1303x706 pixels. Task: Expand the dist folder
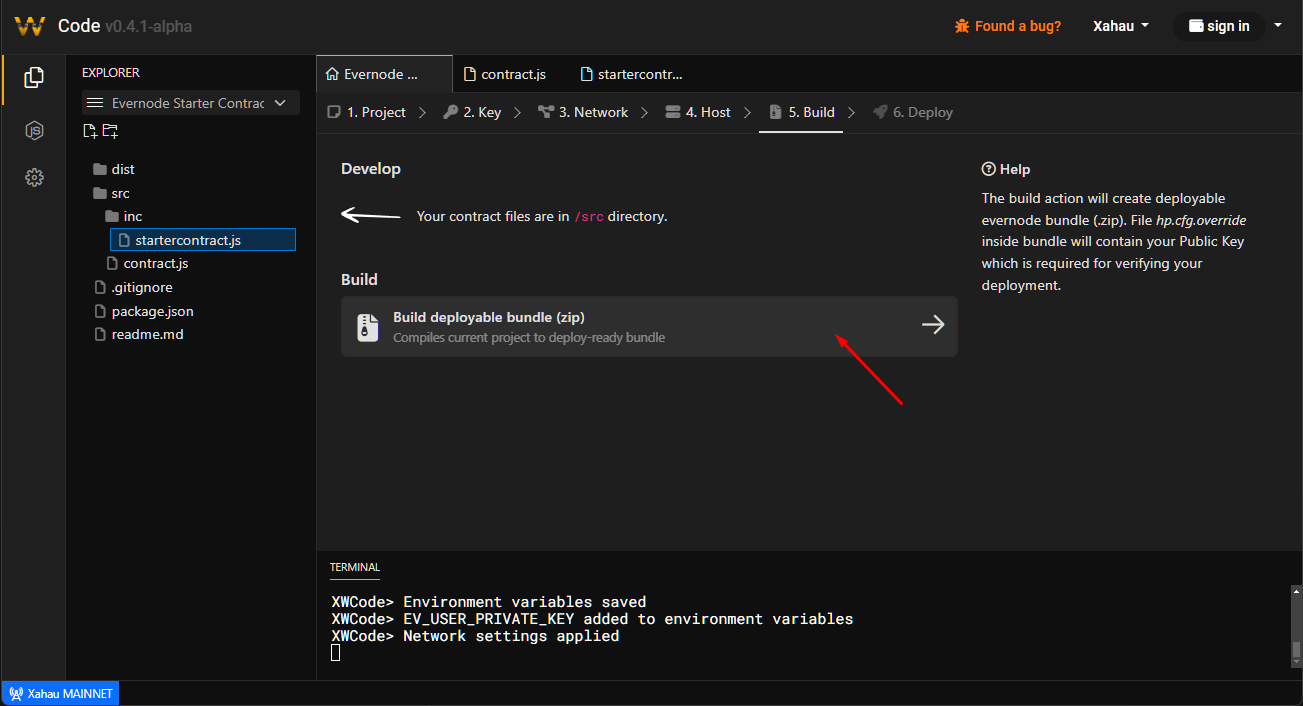point(113,169)
